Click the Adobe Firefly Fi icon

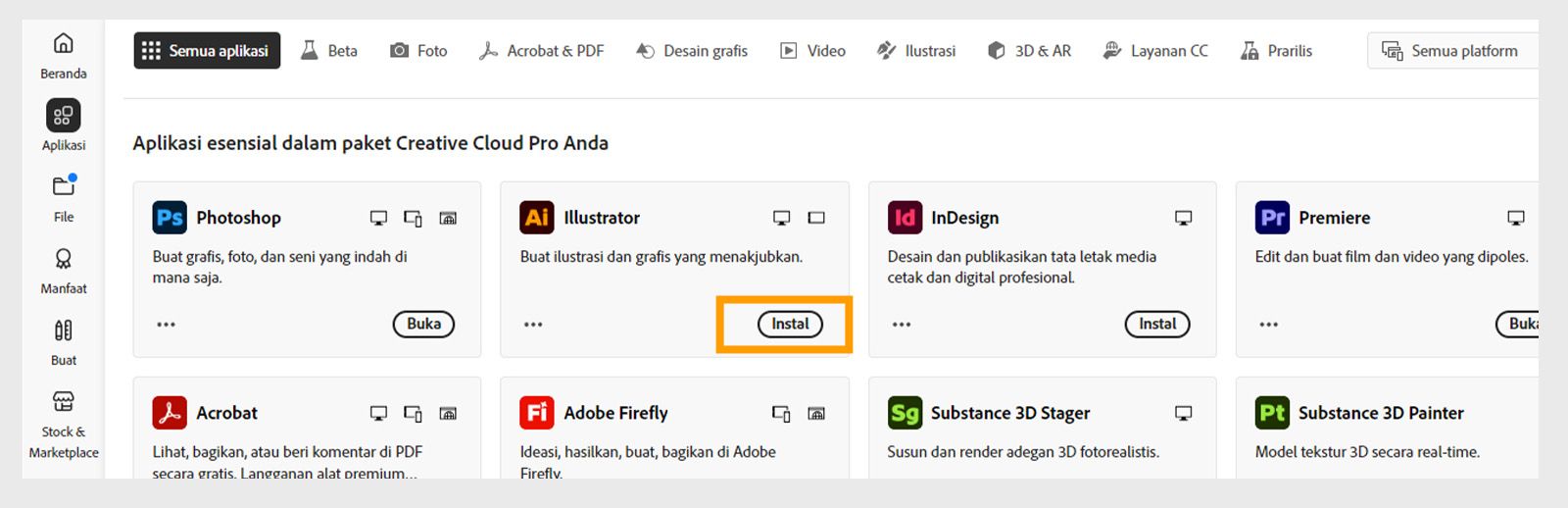(537, 413)
